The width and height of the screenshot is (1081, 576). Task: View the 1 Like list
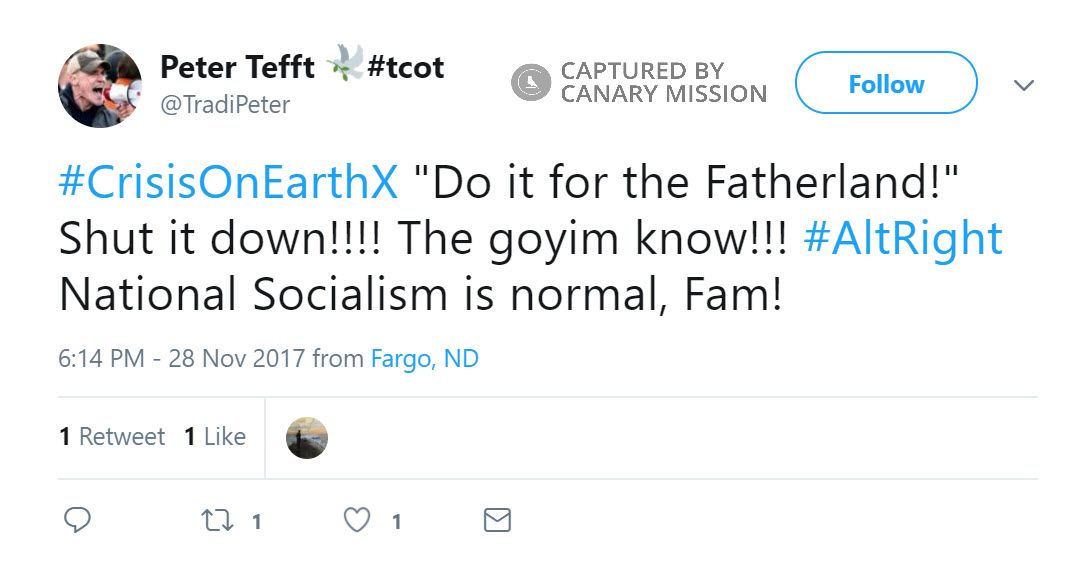coord(215,437)
